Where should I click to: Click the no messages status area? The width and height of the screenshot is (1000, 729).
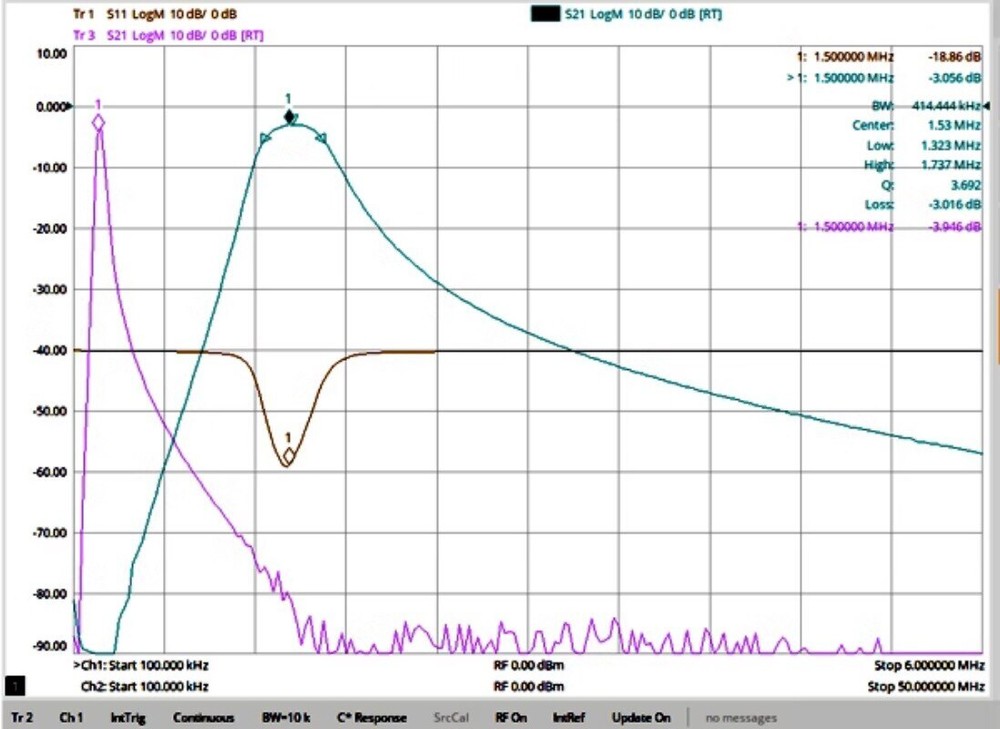click(x=740, y=717)
